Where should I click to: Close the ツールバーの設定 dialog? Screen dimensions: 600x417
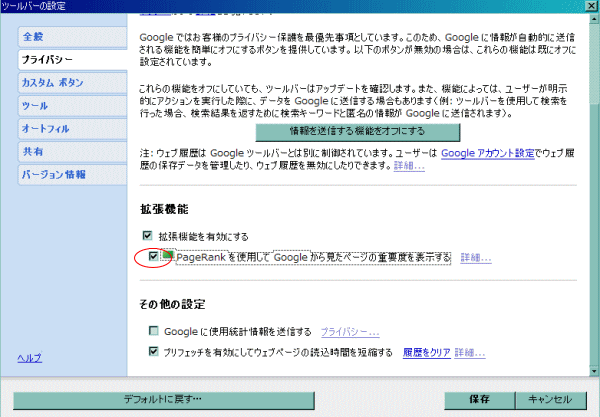coord(592,5)
